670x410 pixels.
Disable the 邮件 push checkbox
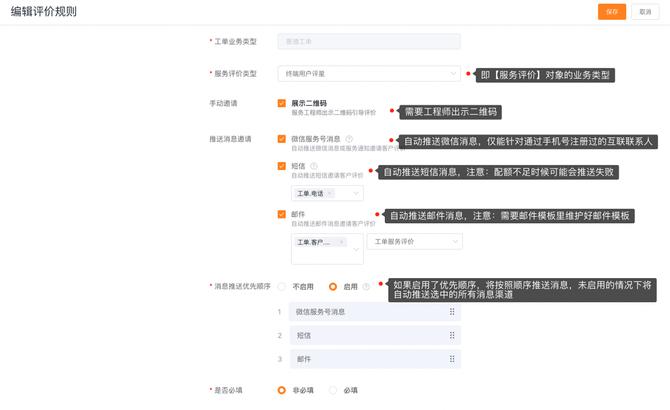point(282,214)
